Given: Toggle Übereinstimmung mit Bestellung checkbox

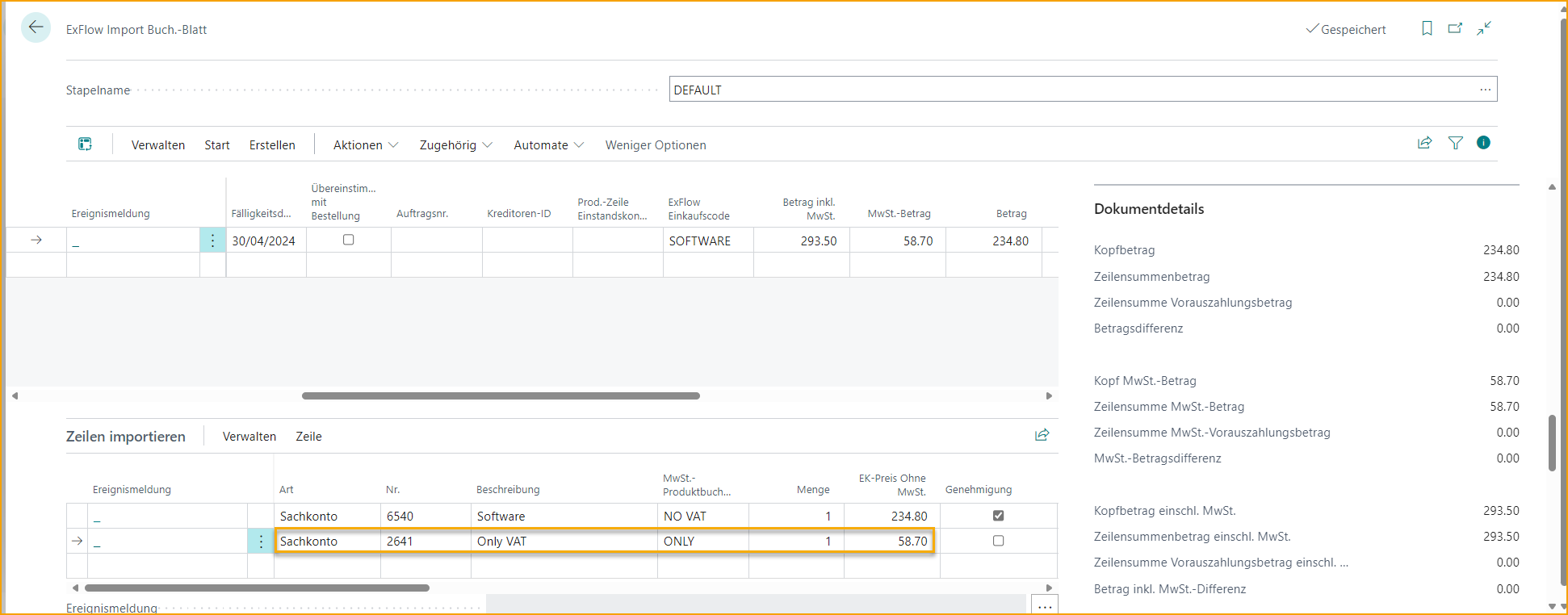Looking at the screenshot, I should (x=348, y=240).
